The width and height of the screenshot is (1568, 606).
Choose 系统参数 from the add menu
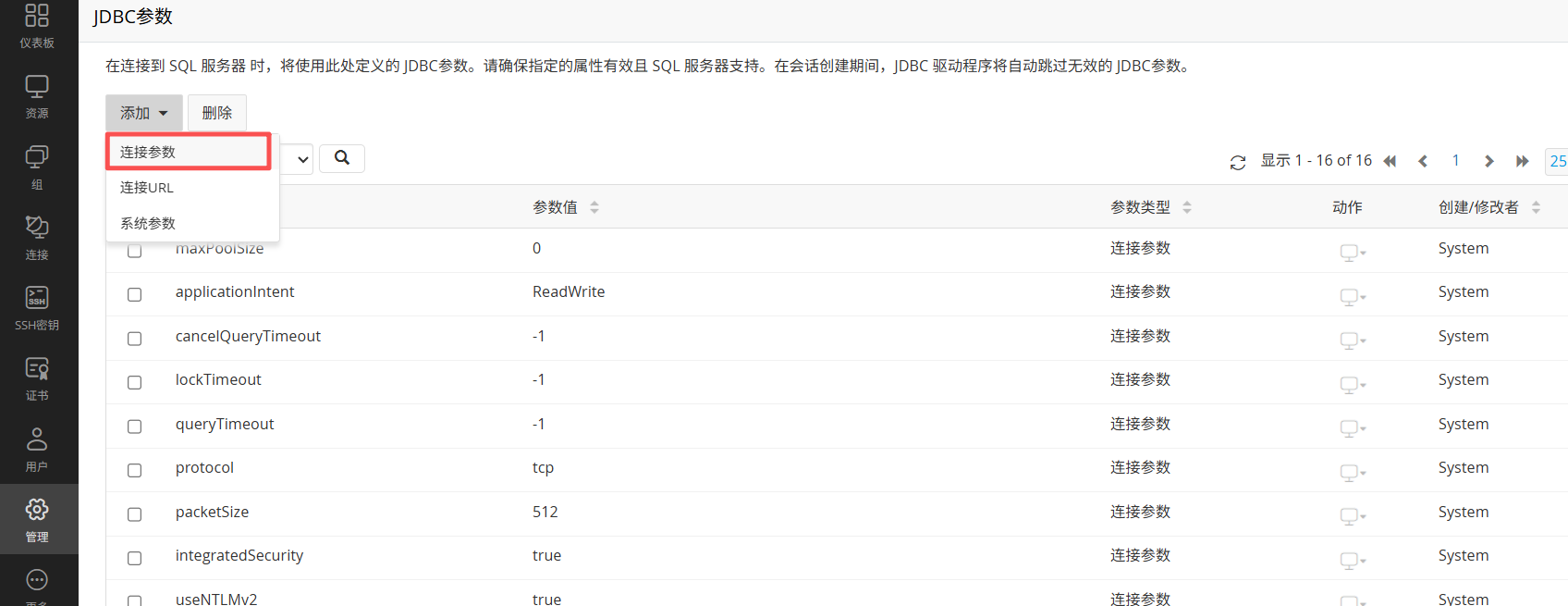click(x=148, y=223)
